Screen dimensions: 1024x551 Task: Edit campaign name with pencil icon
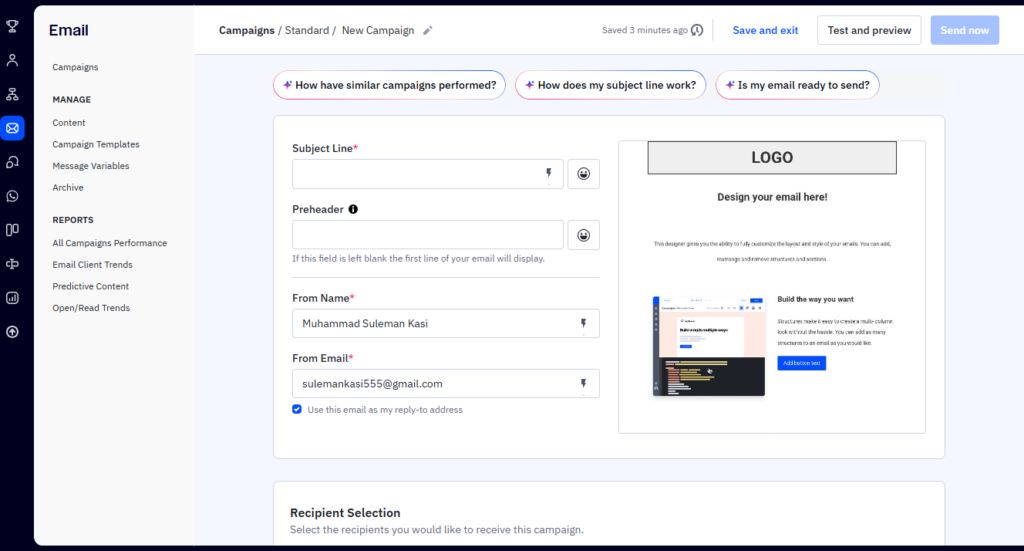428,31
